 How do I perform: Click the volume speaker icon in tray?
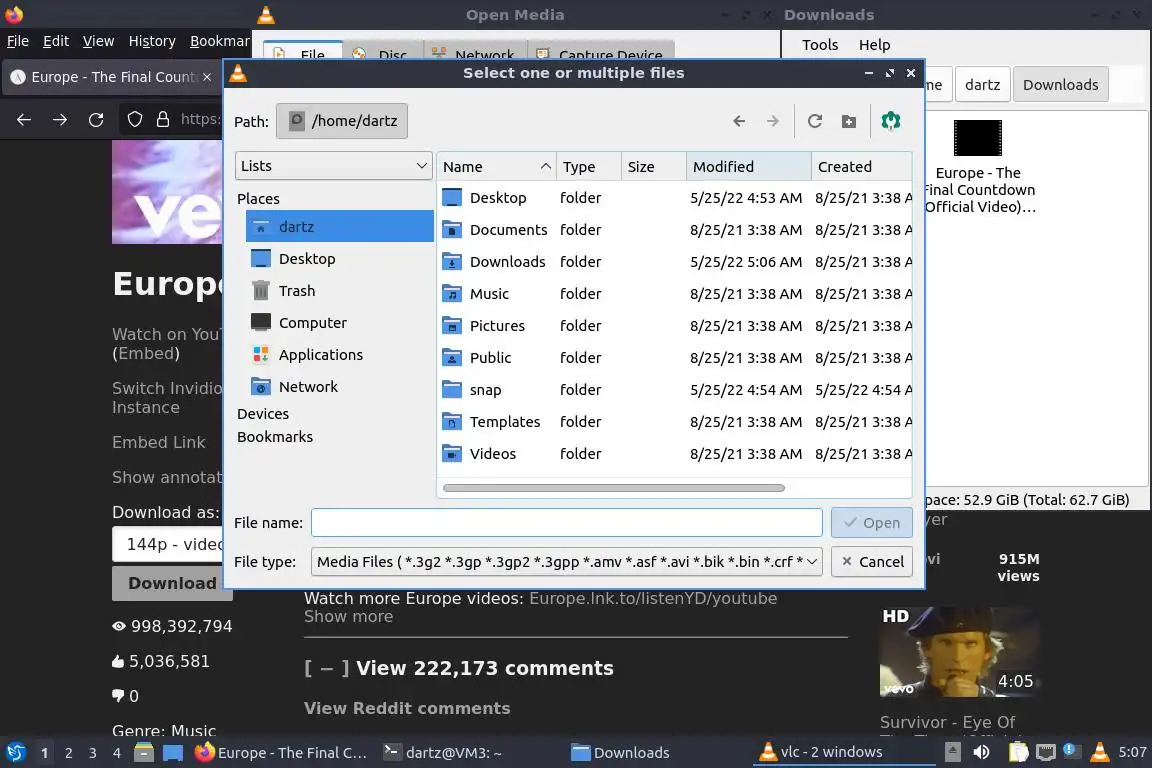pyautogui.click(x=981, y=752)
